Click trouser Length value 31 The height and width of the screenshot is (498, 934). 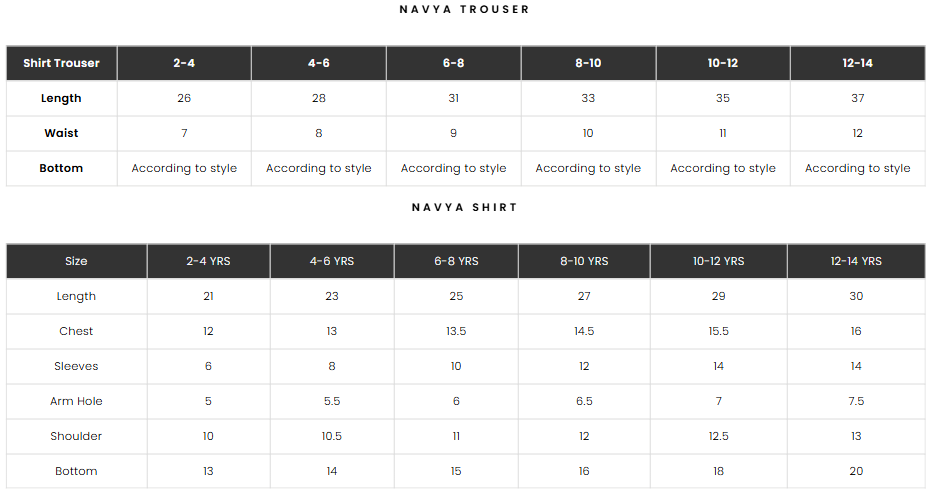click(x=453, y=98)
